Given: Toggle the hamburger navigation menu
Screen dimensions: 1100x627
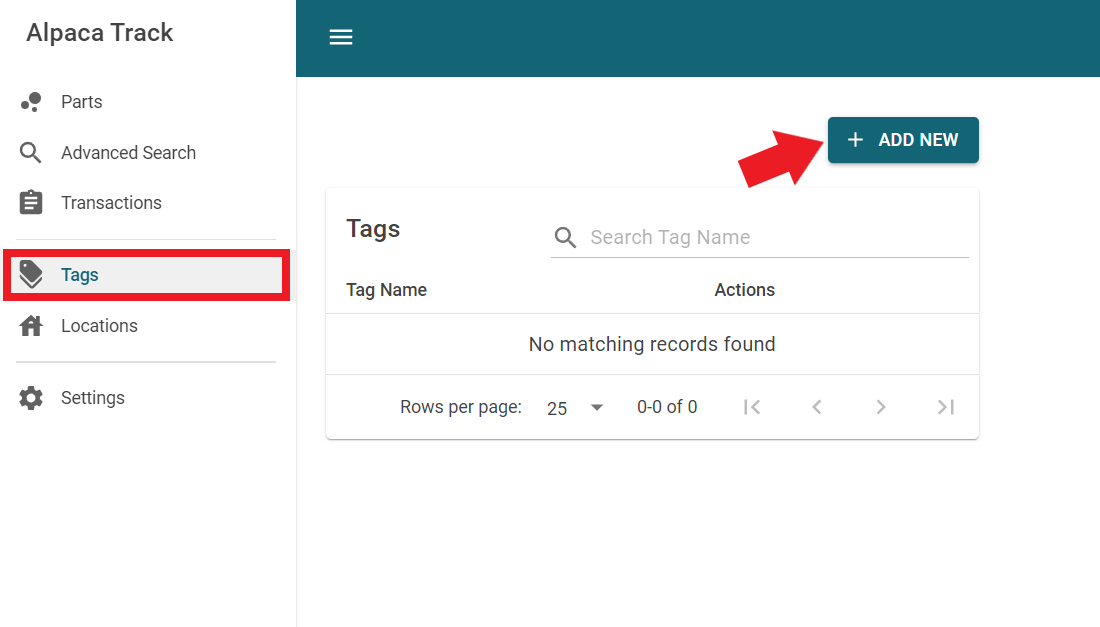Looking at the screenshot, I should (x=341, y=37).
